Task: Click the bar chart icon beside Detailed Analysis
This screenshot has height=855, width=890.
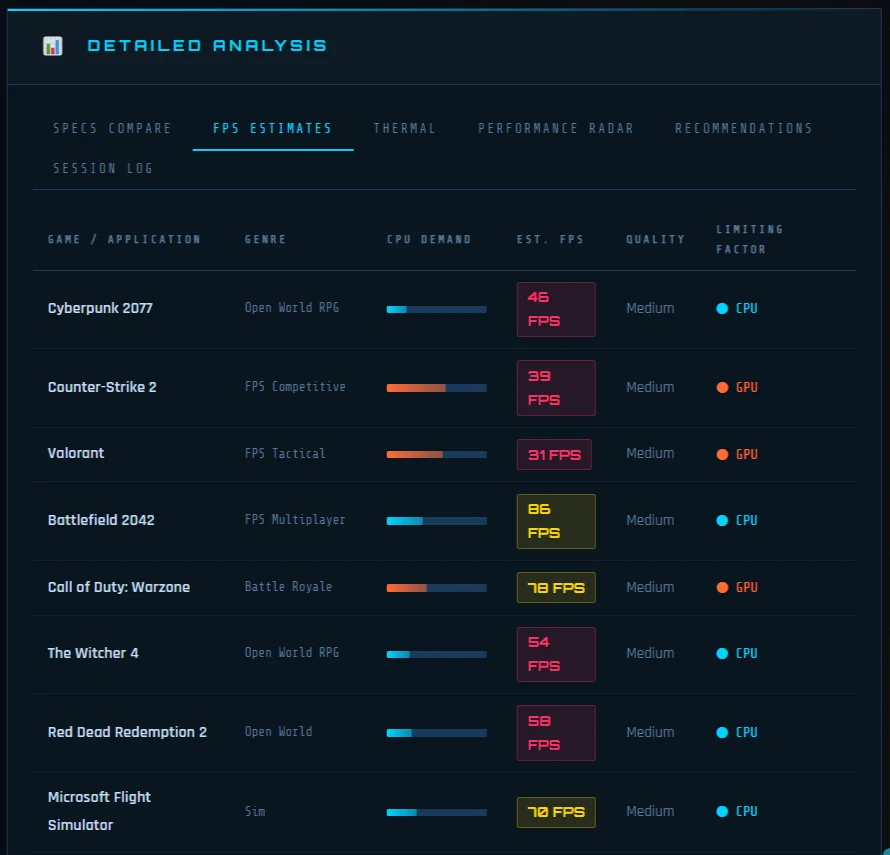Action: (53, 46)
